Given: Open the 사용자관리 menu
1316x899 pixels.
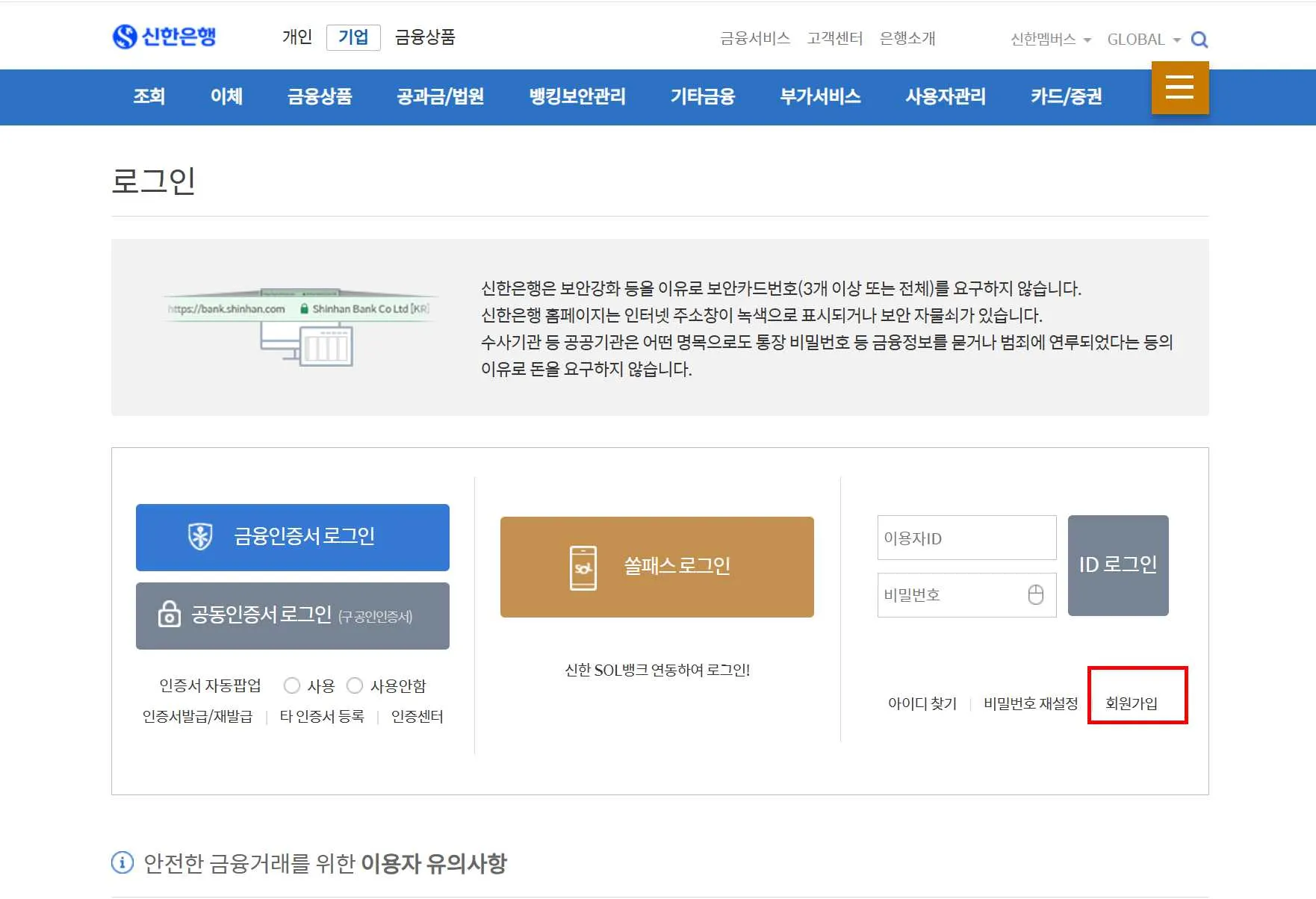Looking at the screenshot, I should (946, 96).
